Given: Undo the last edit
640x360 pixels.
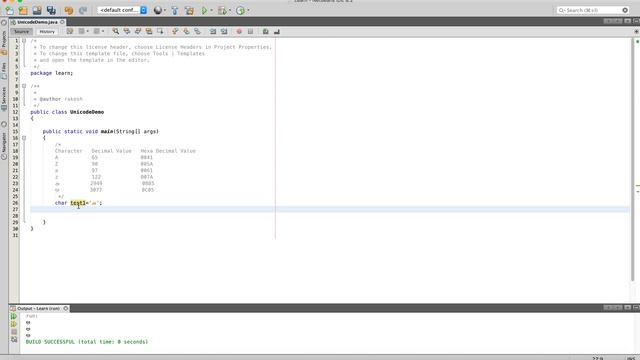Looking at the screenshot, I should click(x=69, y=10).
